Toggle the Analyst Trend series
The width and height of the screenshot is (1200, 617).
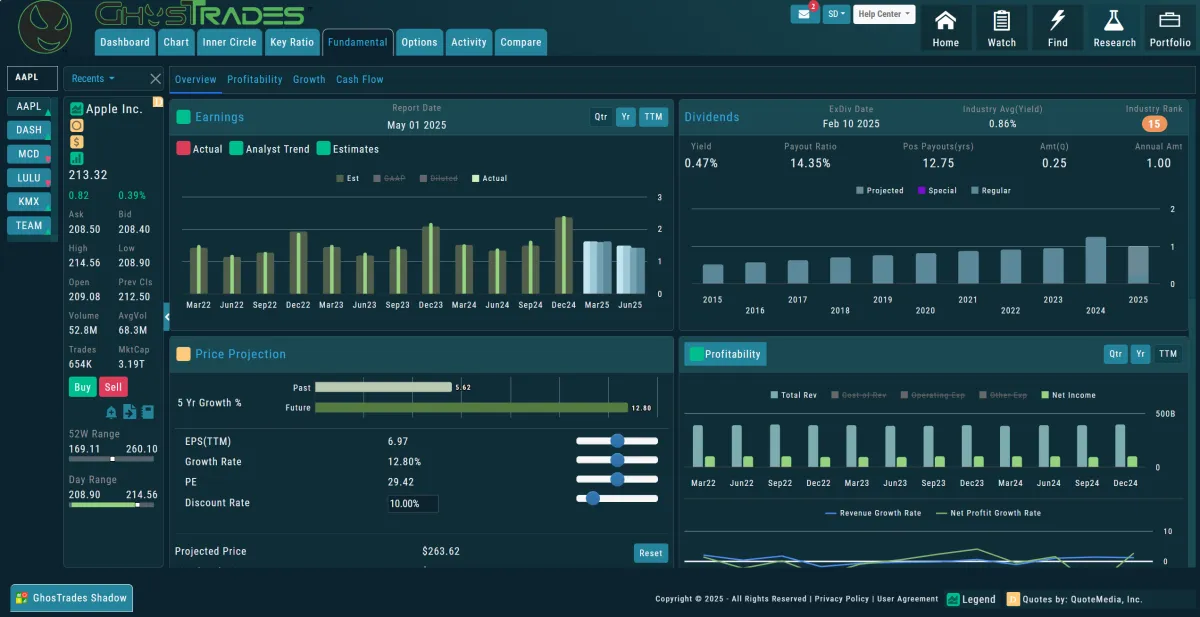[269, 149]
